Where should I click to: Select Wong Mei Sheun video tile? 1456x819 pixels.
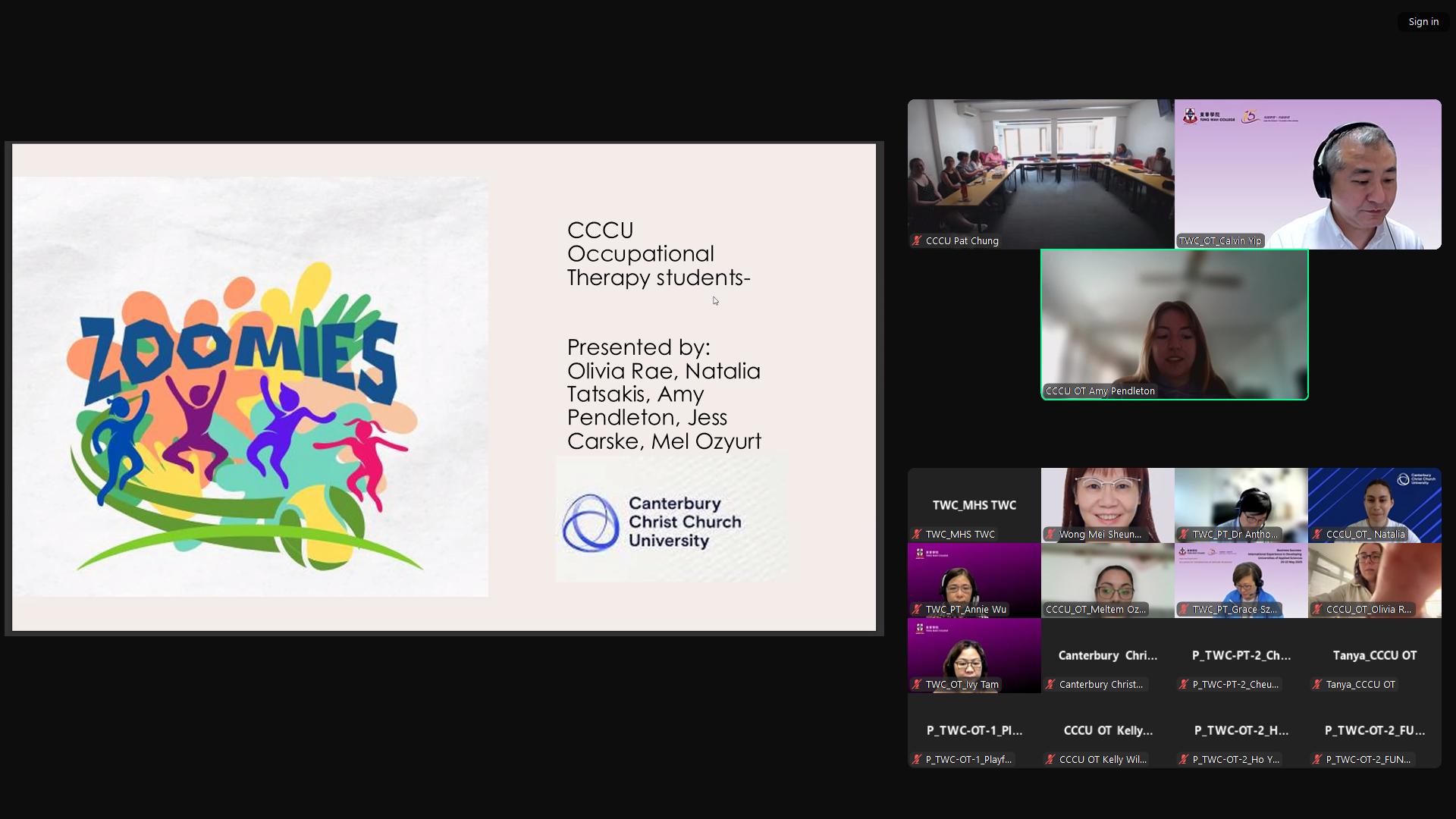click(1107, 505)
